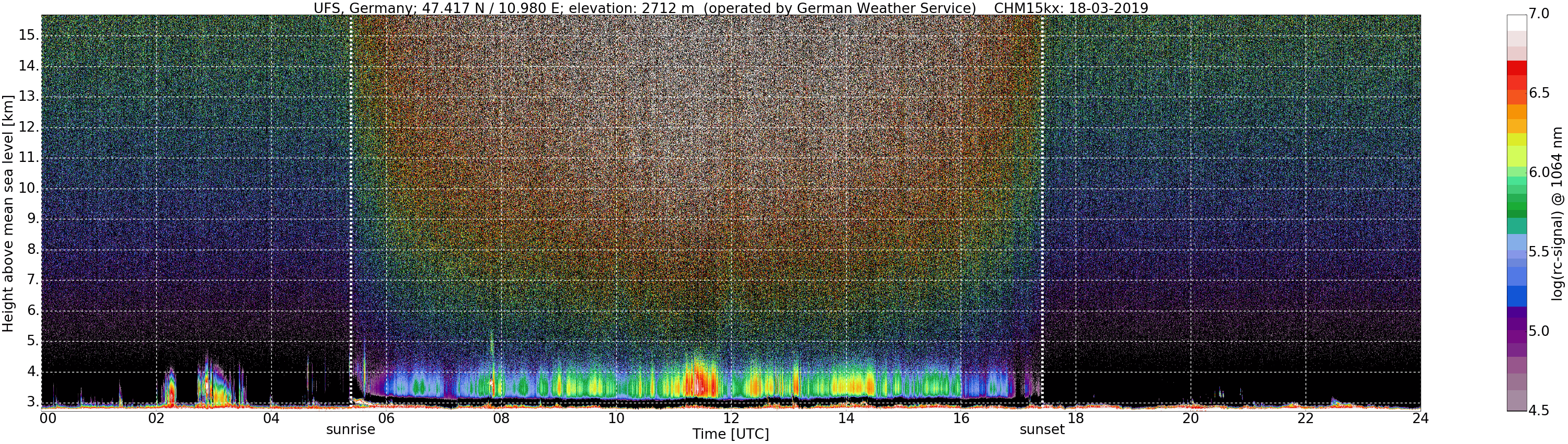Image resolution: width=1568 pixels, height=444 pixels.
Task: Click the 'sunset' label below the time axis
Action: [1042, 429]
